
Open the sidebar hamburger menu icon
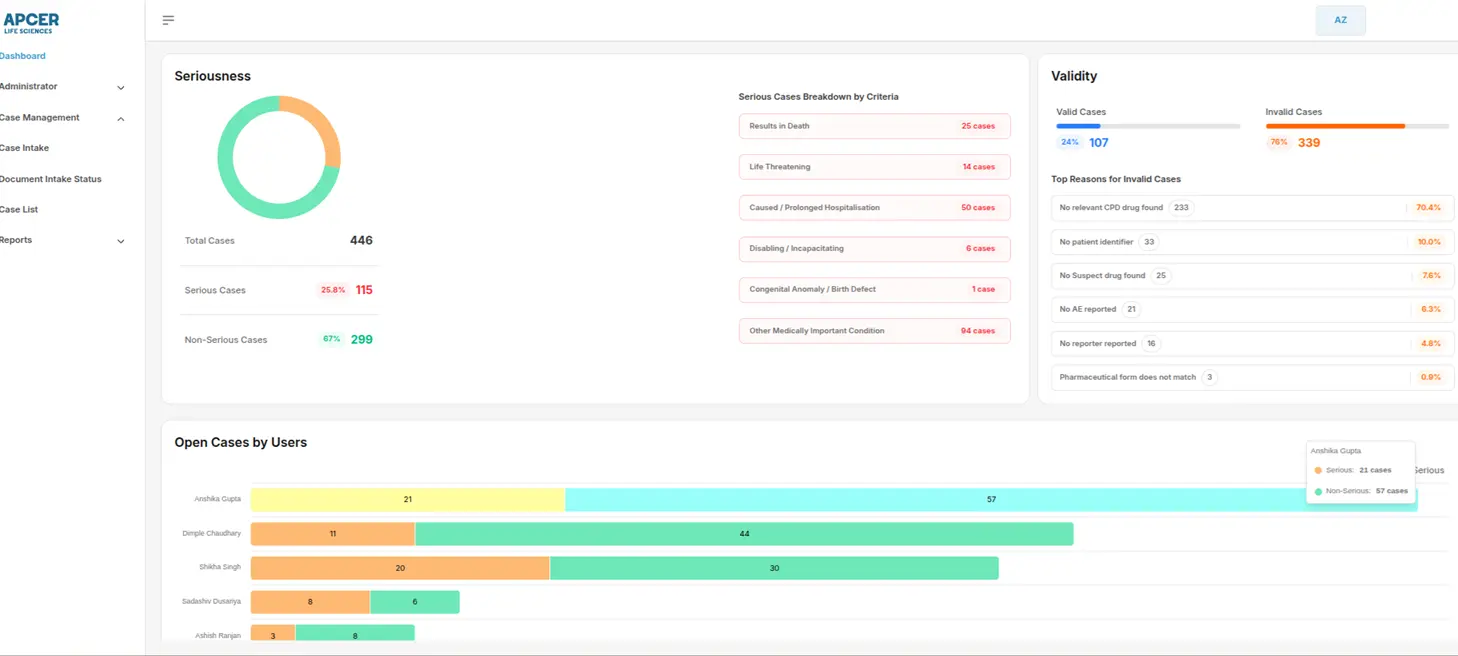click(x=167, y=19)
